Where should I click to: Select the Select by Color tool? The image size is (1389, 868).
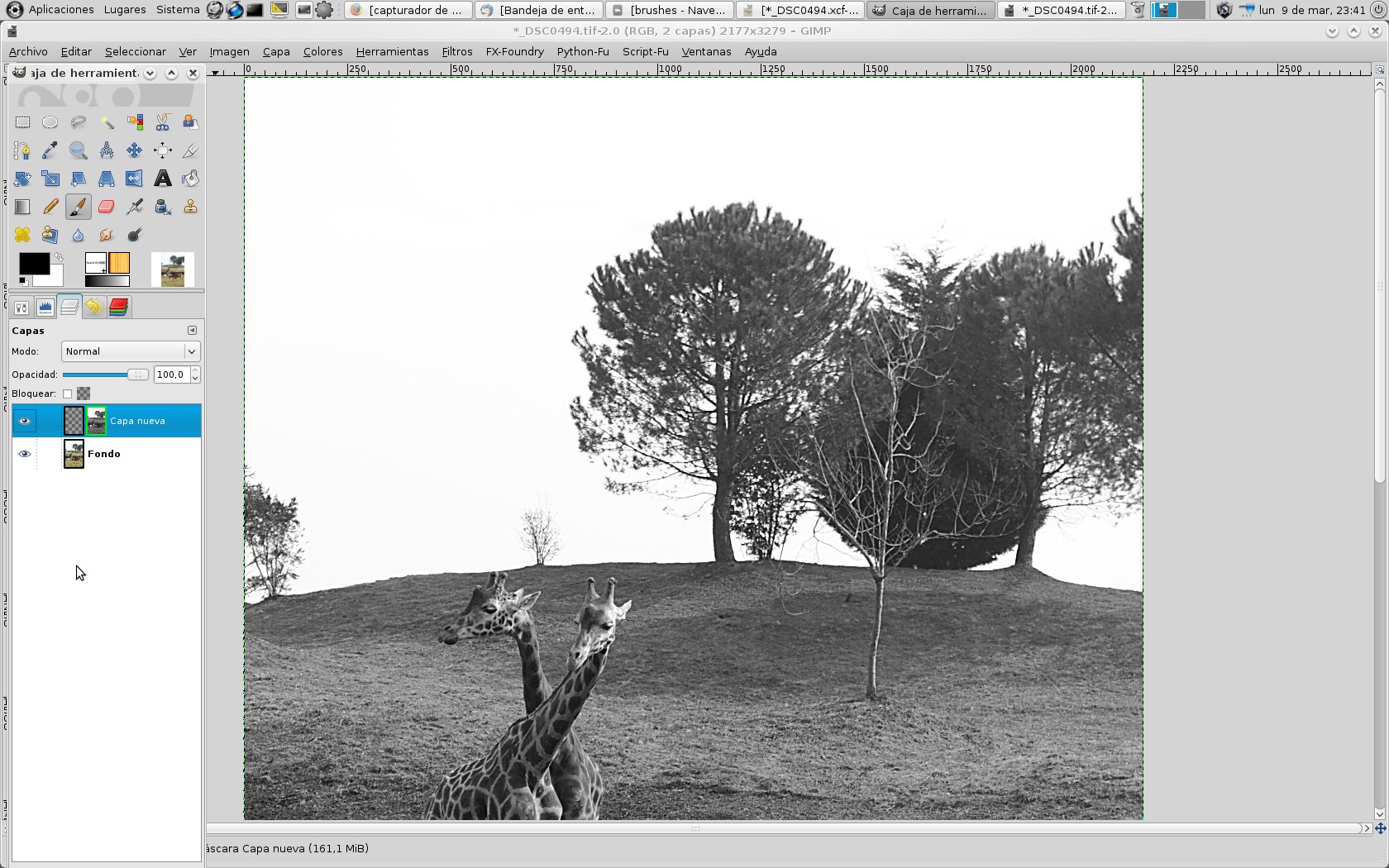click(135, 122)
